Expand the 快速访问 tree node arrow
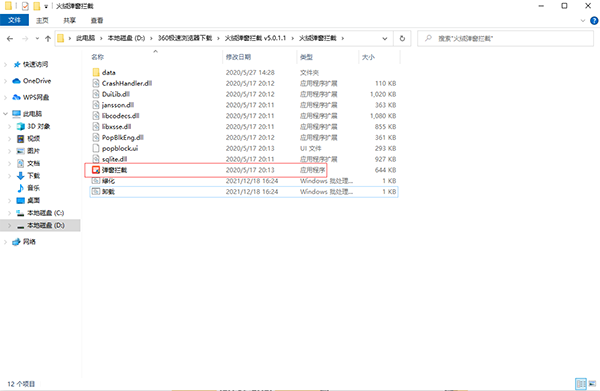The width and height of the screenshot is (600, 391). click(x=5, y=64)
